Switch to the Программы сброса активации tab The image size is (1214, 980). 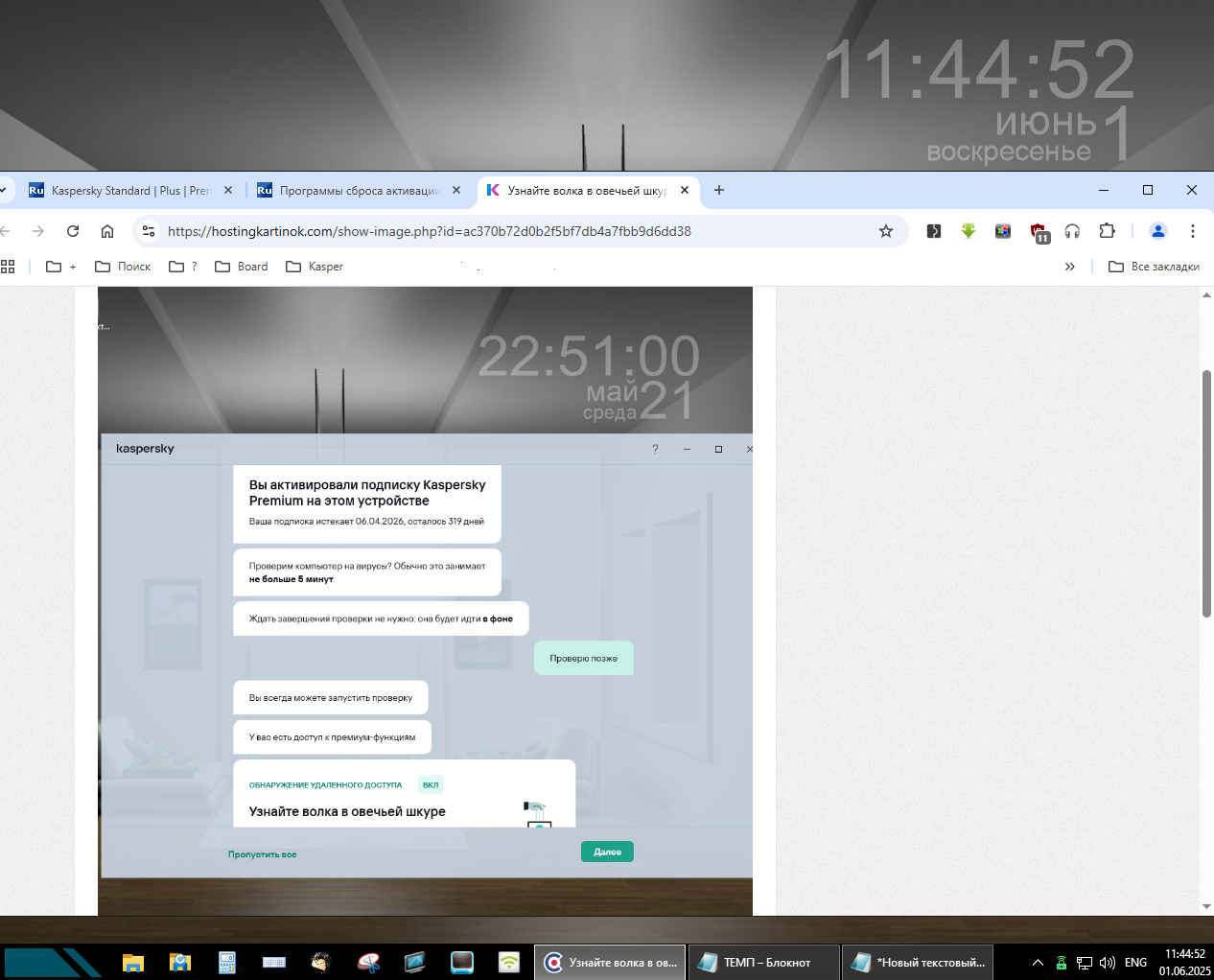coord(358,190)
